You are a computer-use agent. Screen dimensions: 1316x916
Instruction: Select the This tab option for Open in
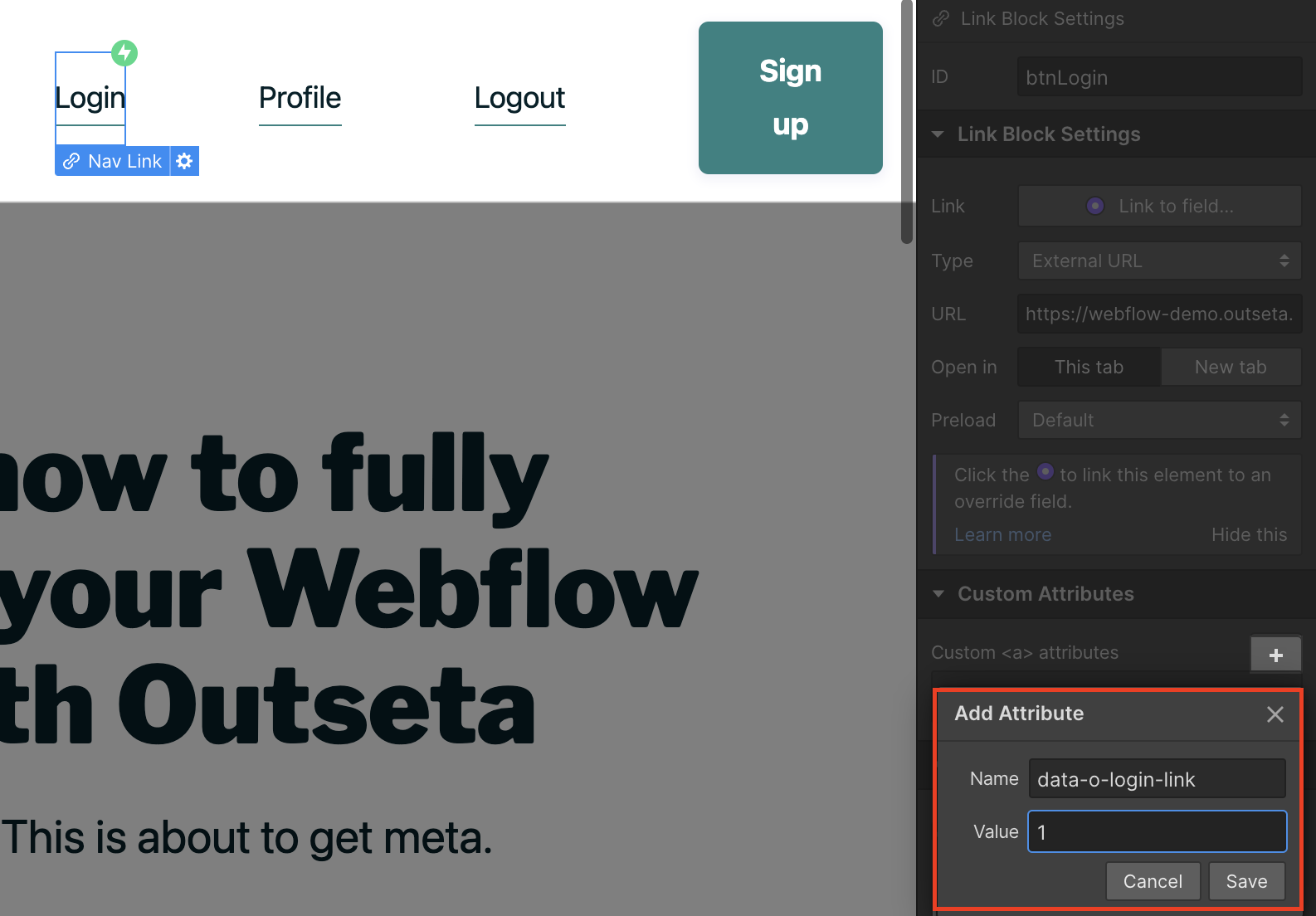1088,366
